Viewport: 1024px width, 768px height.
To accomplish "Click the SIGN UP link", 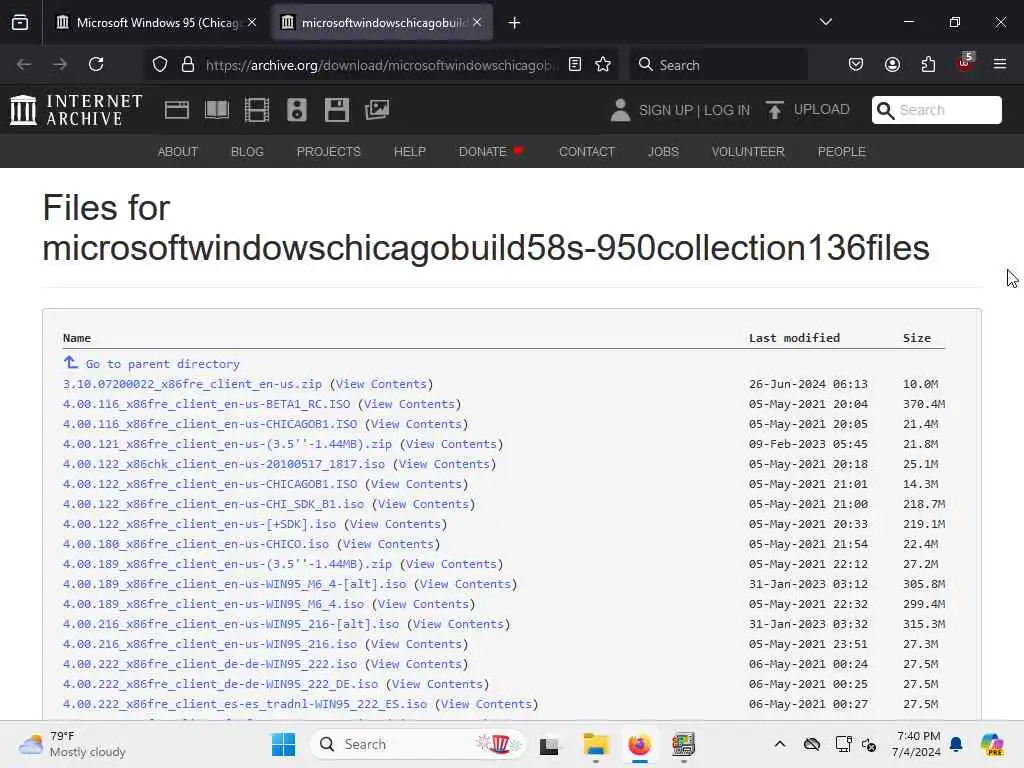I will 666,110.
